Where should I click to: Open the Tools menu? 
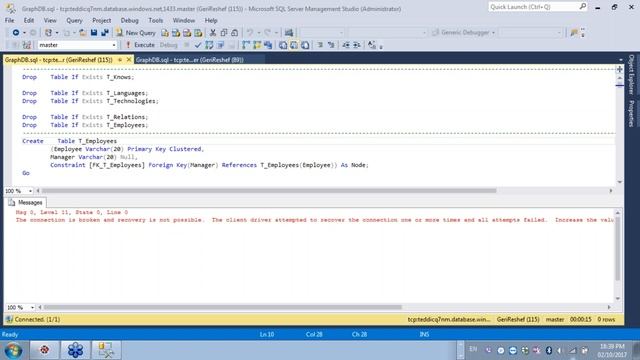[x=156, y=20]
